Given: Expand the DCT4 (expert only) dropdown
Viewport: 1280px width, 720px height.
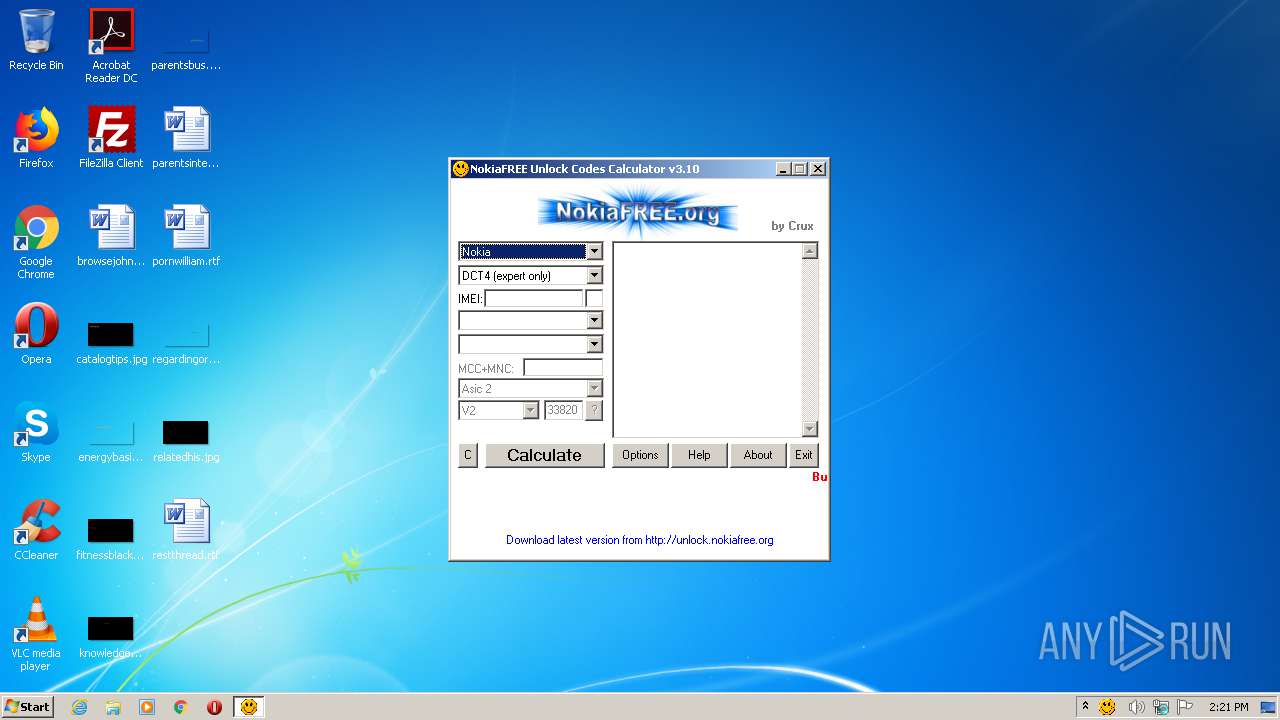Looking at the screenshot, I should pos(594,275).
